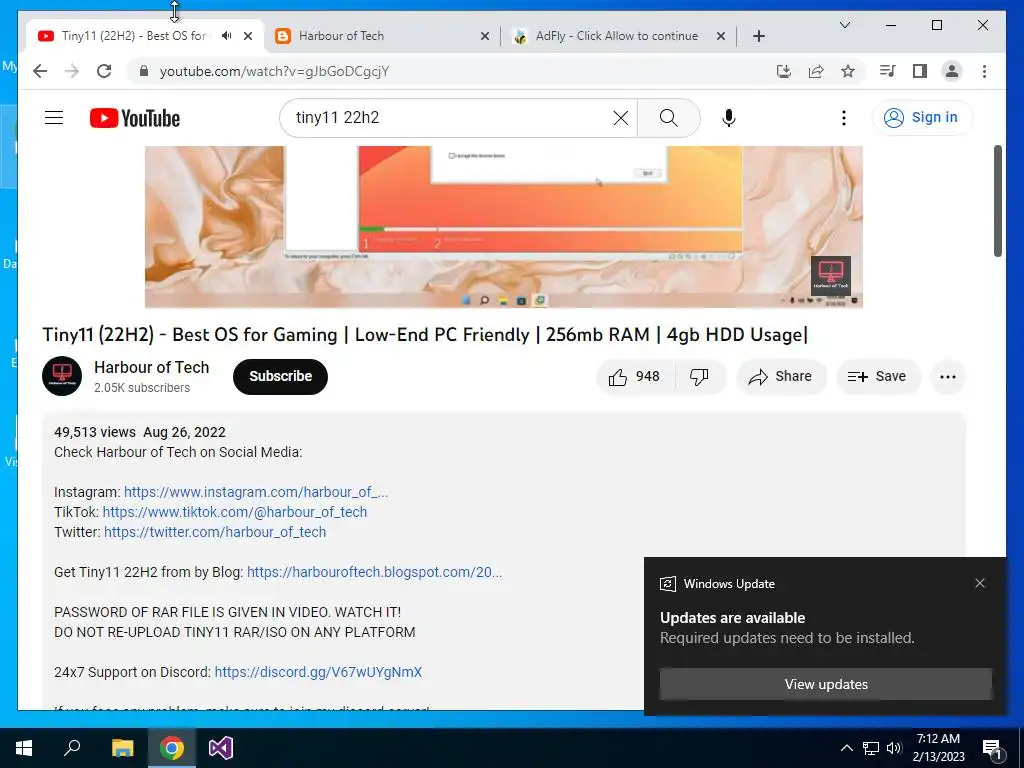Open taskbar search magnifier
This screenshot has height=768, width=1024.
tap(72, 748)
